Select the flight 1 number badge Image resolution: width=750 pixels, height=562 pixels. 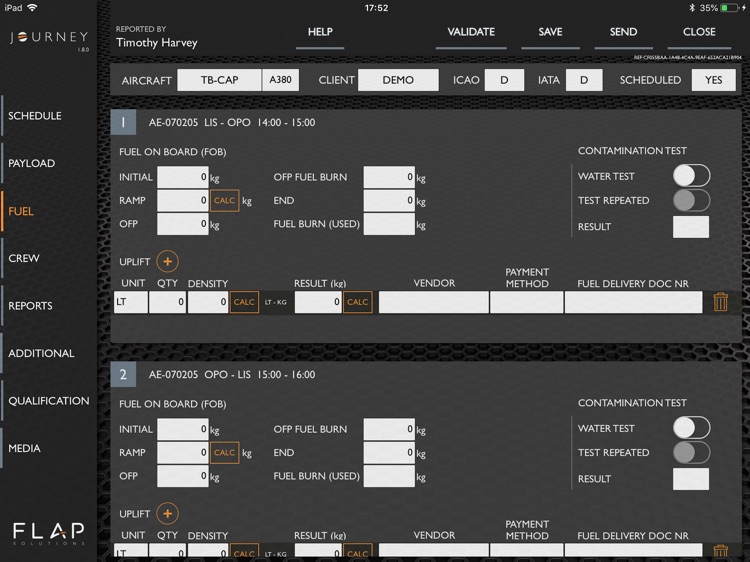(x=123, y=122)
